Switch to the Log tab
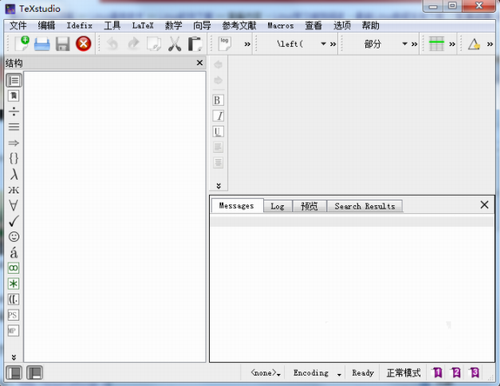This screenshot has height=386, width=500. (277, 206)
